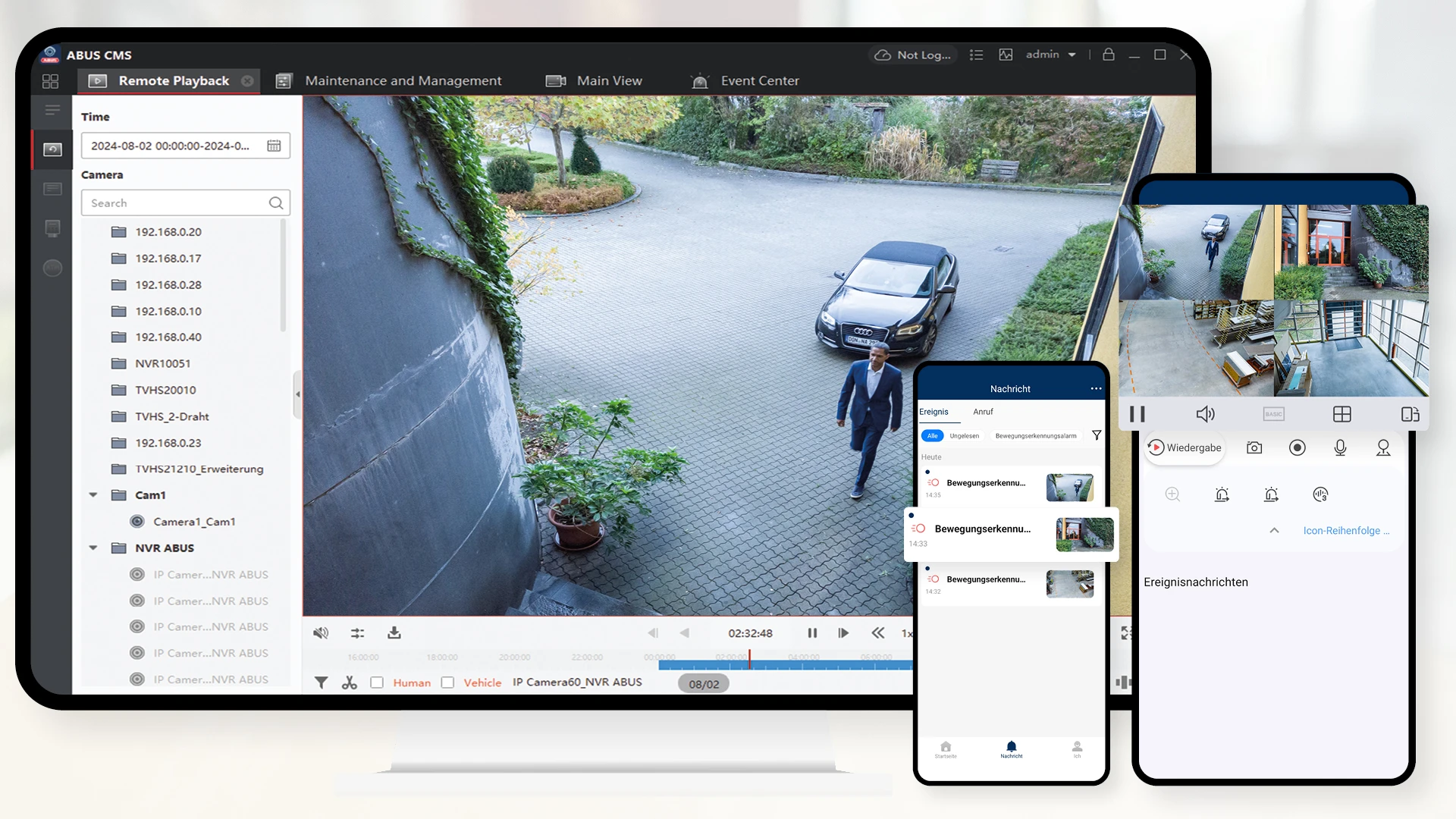Tap the Wiedergabe playback button

[1184, 448]
